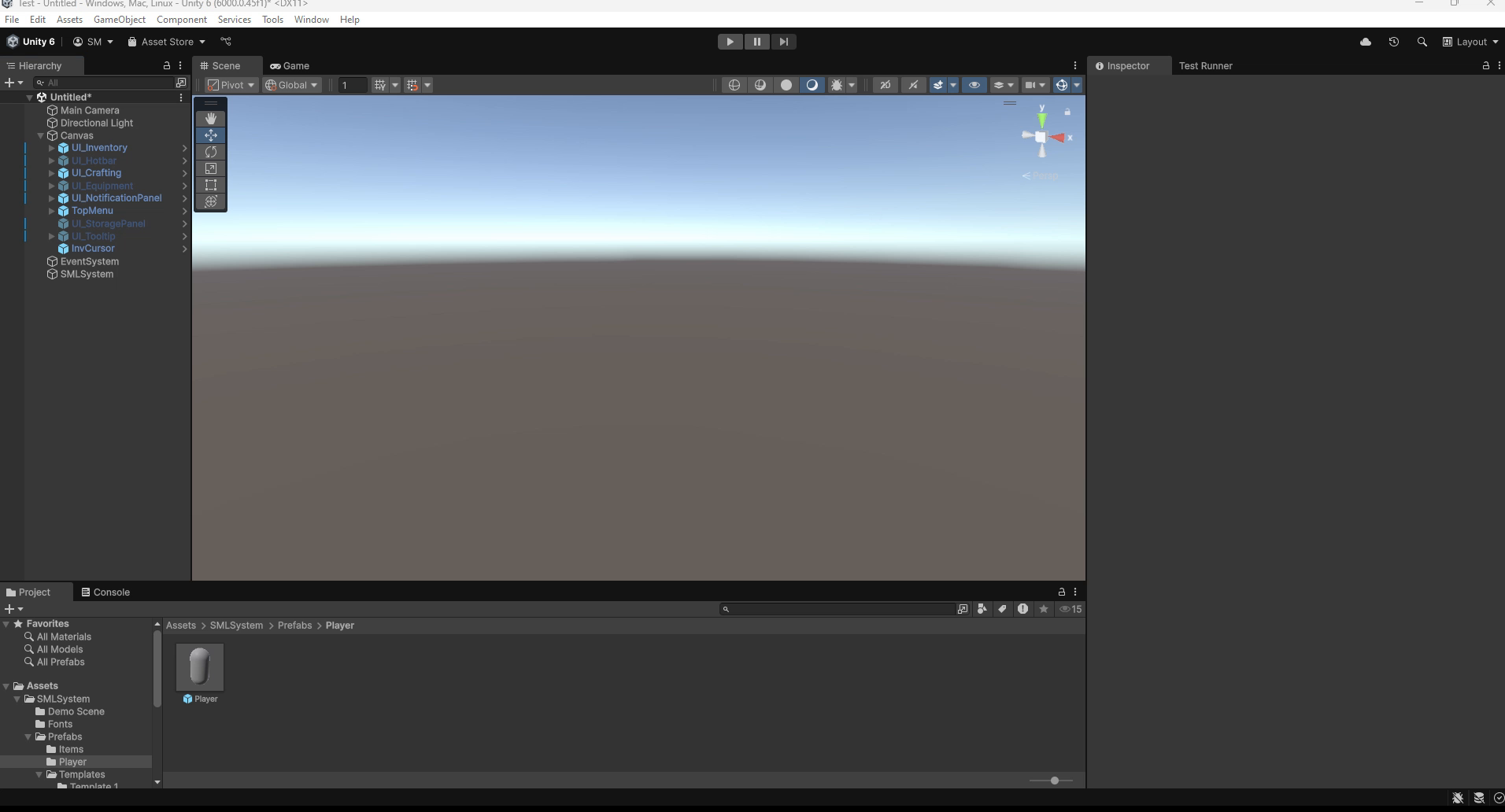Switch to the Game tab
This screenshot has height=812, width=1505.
point(290,66)
